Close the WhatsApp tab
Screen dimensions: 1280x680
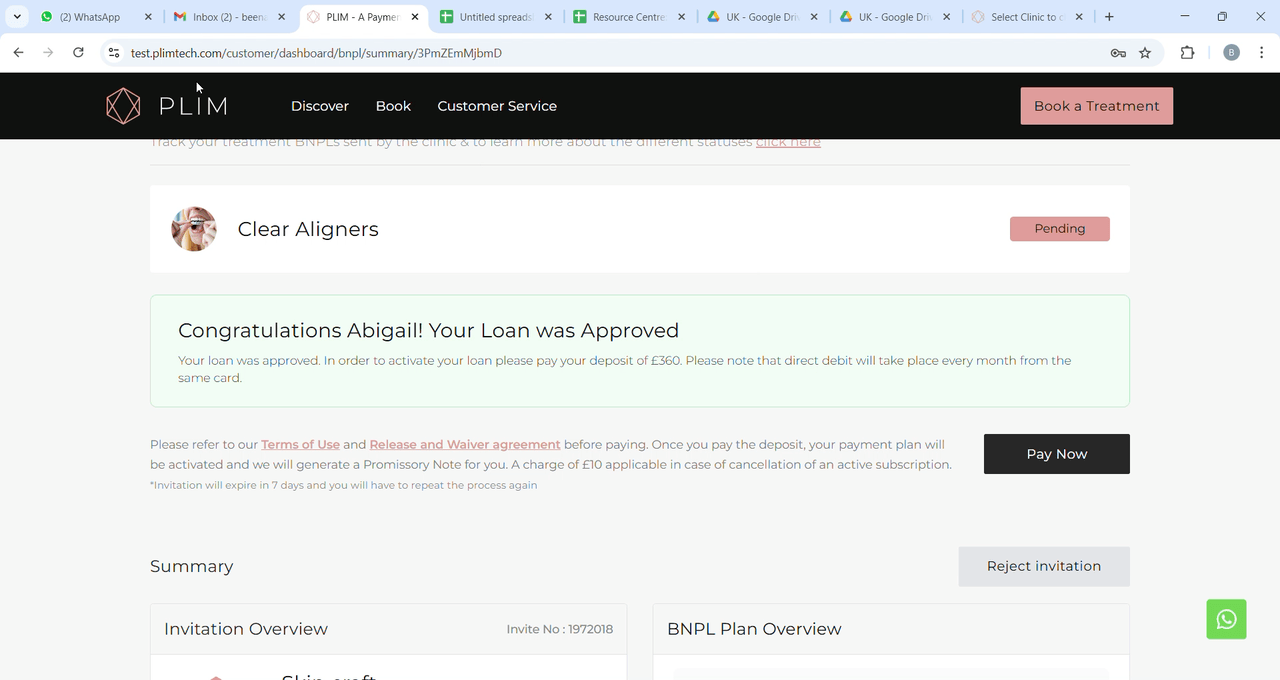pyautogui.click(x=148, y=17)
